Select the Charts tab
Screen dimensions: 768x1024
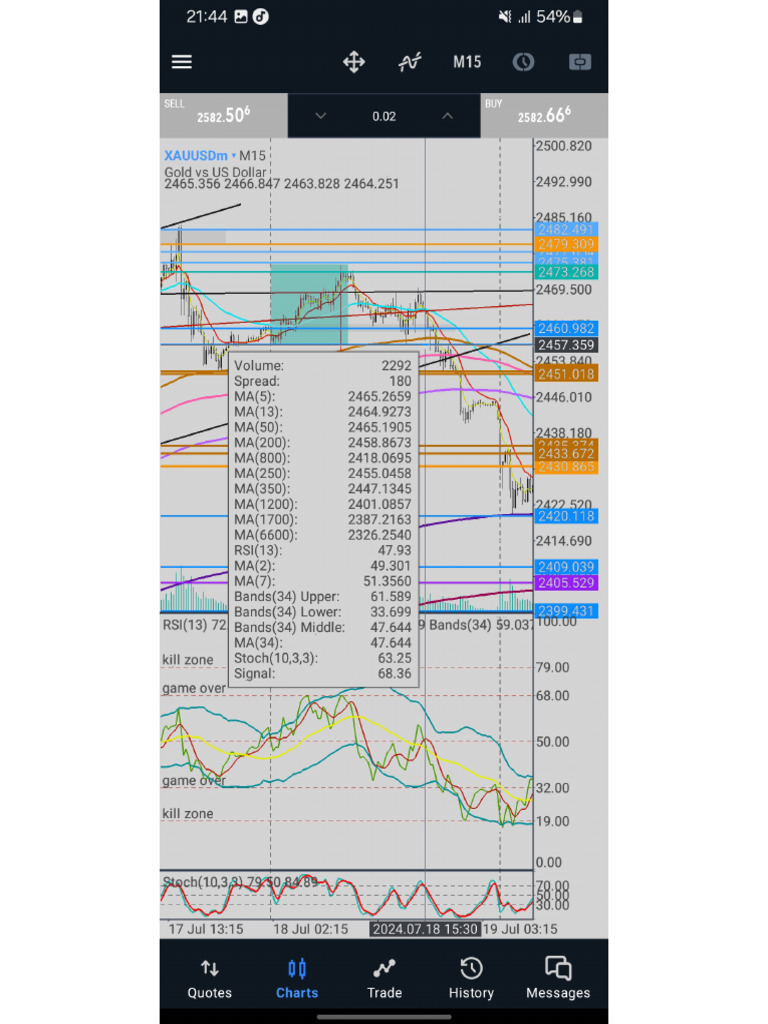297,979
